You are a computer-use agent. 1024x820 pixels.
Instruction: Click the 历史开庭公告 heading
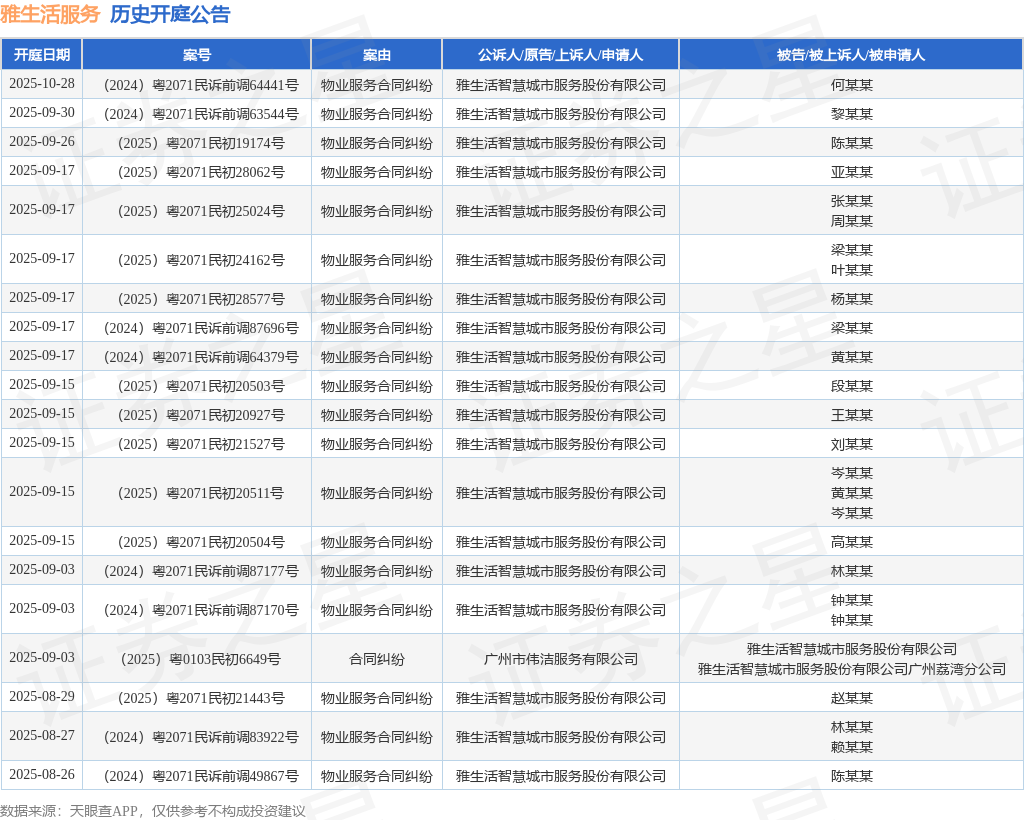click(x=169, y=14)
